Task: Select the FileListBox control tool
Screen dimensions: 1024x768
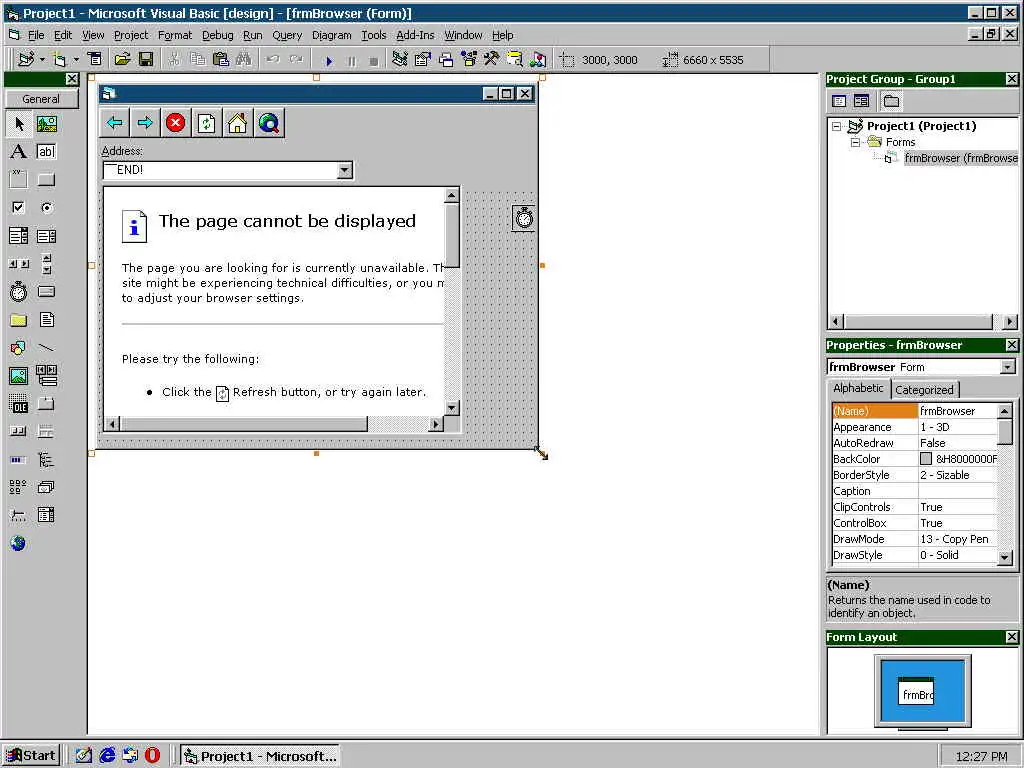Action: pos(46,319)
